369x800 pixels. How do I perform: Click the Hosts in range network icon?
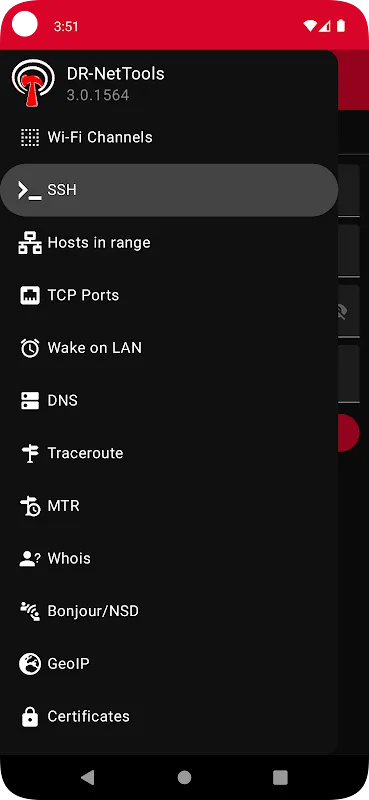(30, 243)
